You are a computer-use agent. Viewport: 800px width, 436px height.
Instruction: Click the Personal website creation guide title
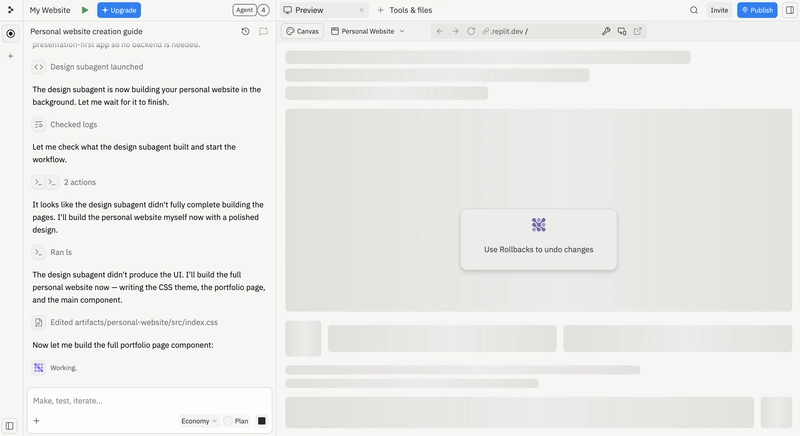click(86, 31)
